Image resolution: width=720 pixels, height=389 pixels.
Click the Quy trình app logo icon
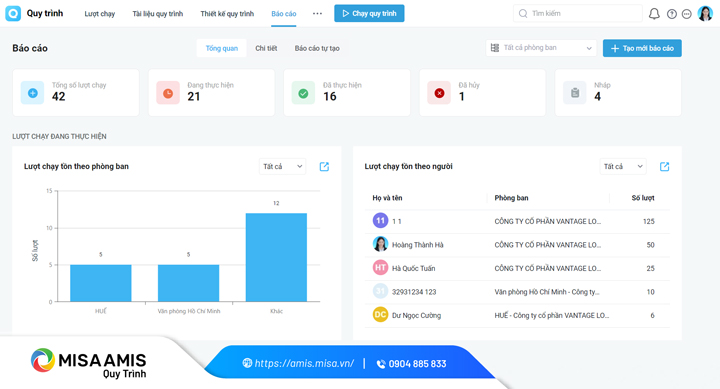coord(13,13)
